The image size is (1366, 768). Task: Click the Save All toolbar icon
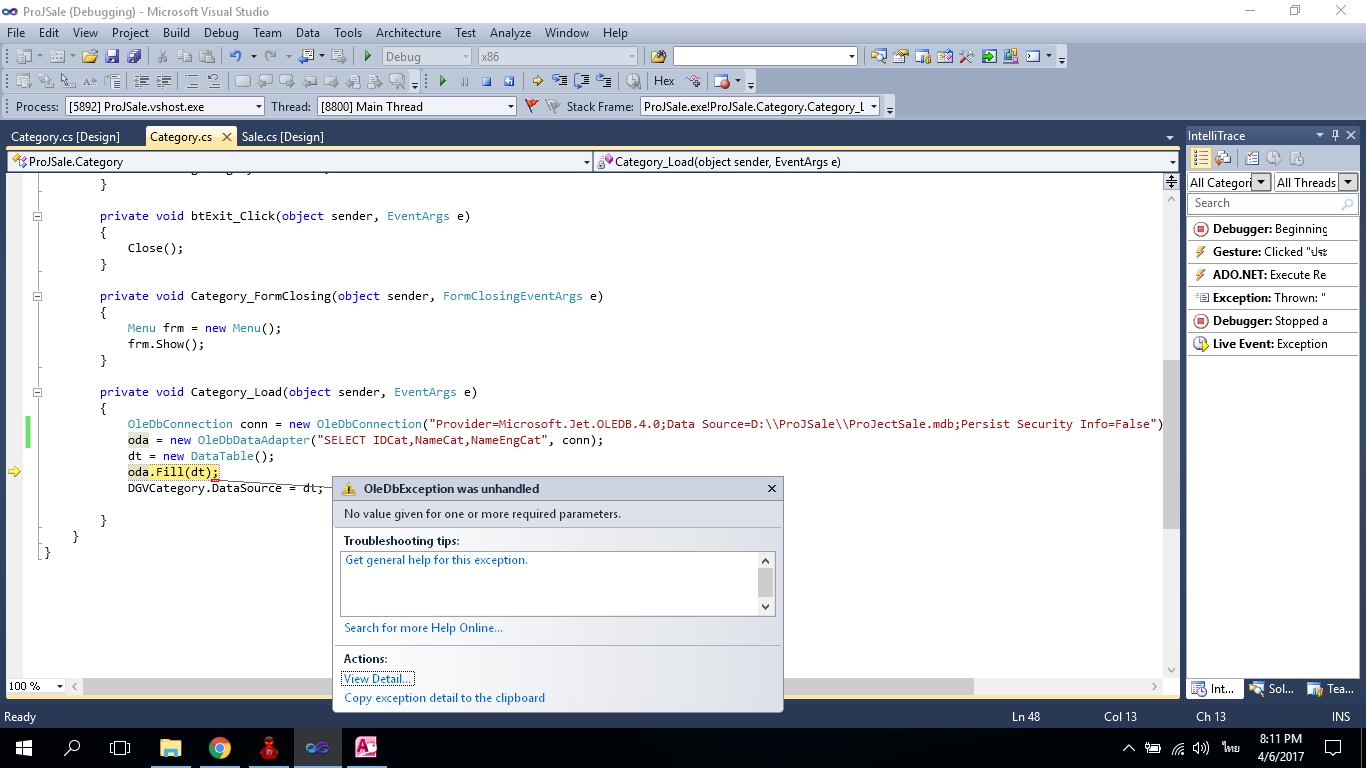[133, 56]
